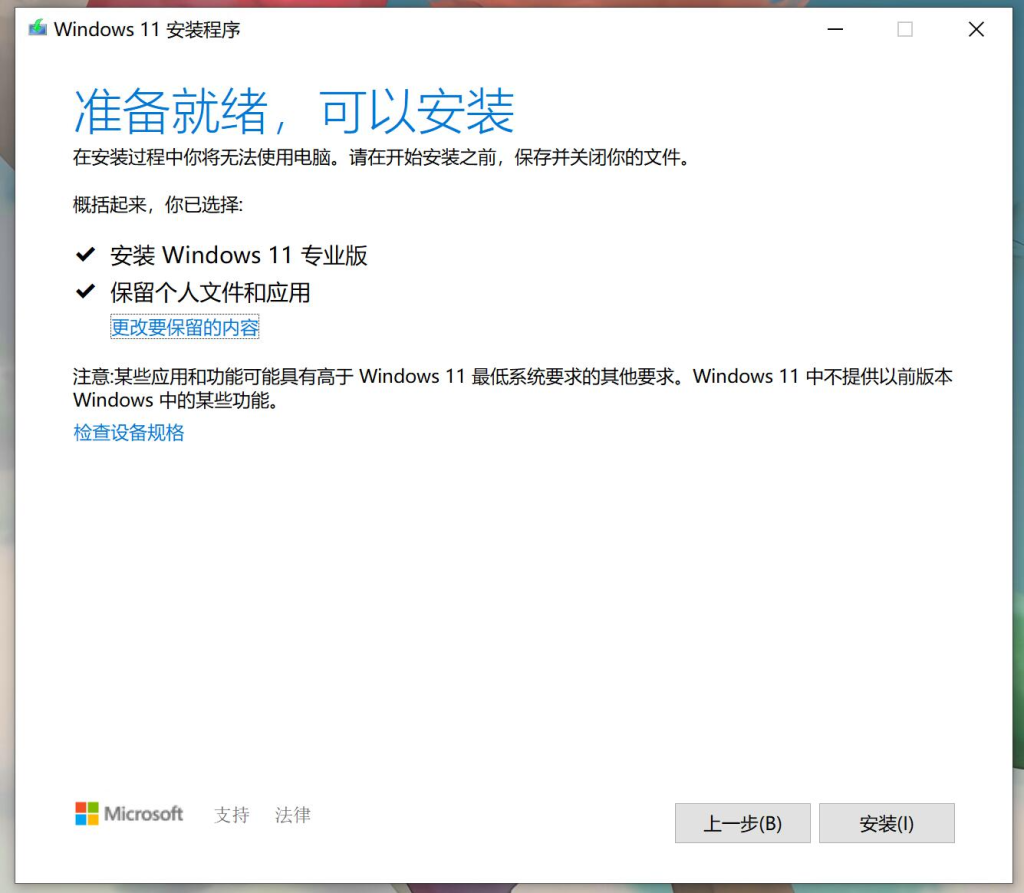The image size is (1024, 893).
Task: Open the 检查设备规格 link
Action: point(129,432)
